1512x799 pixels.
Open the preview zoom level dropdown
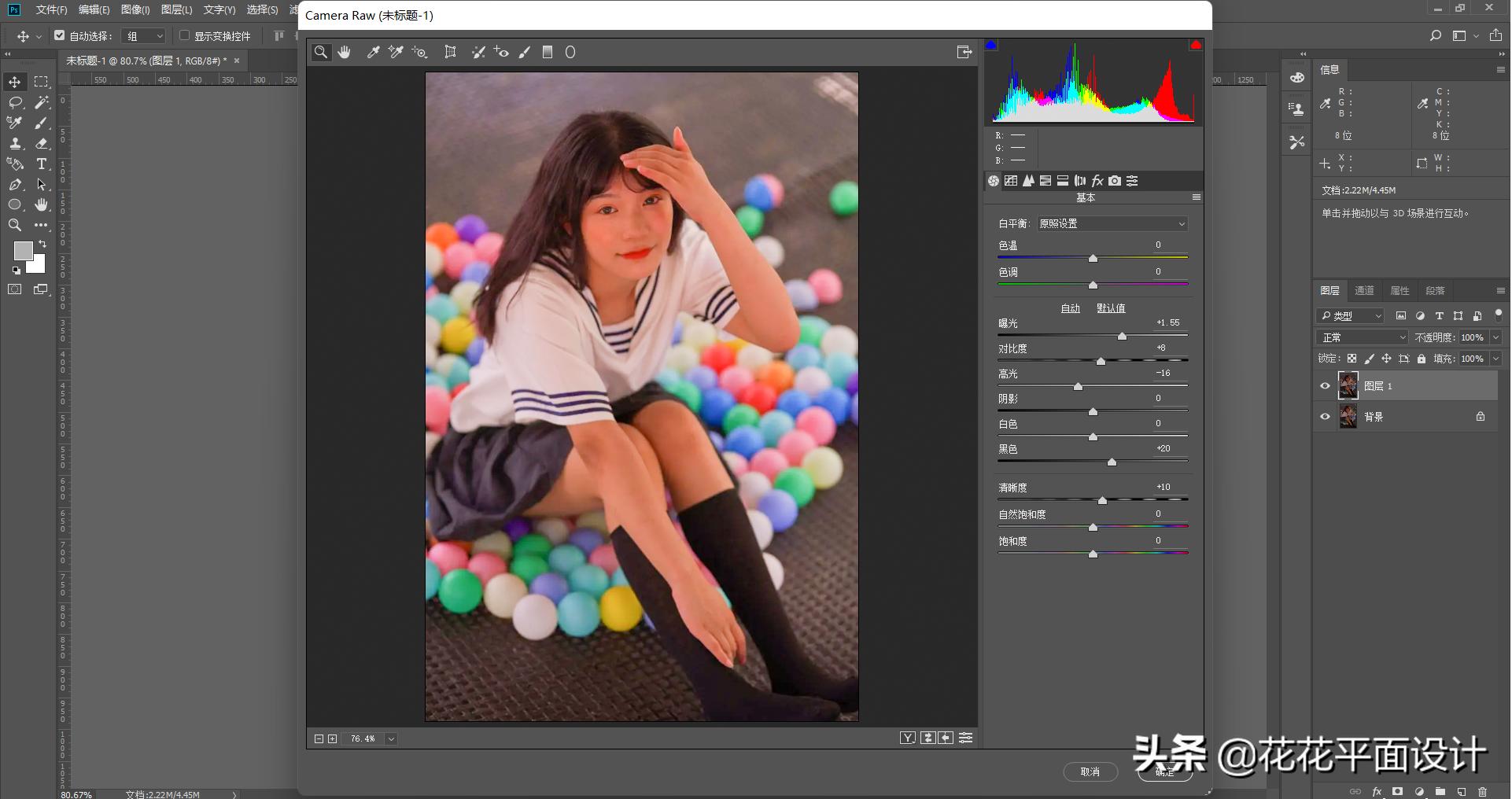tap(391, 738)
